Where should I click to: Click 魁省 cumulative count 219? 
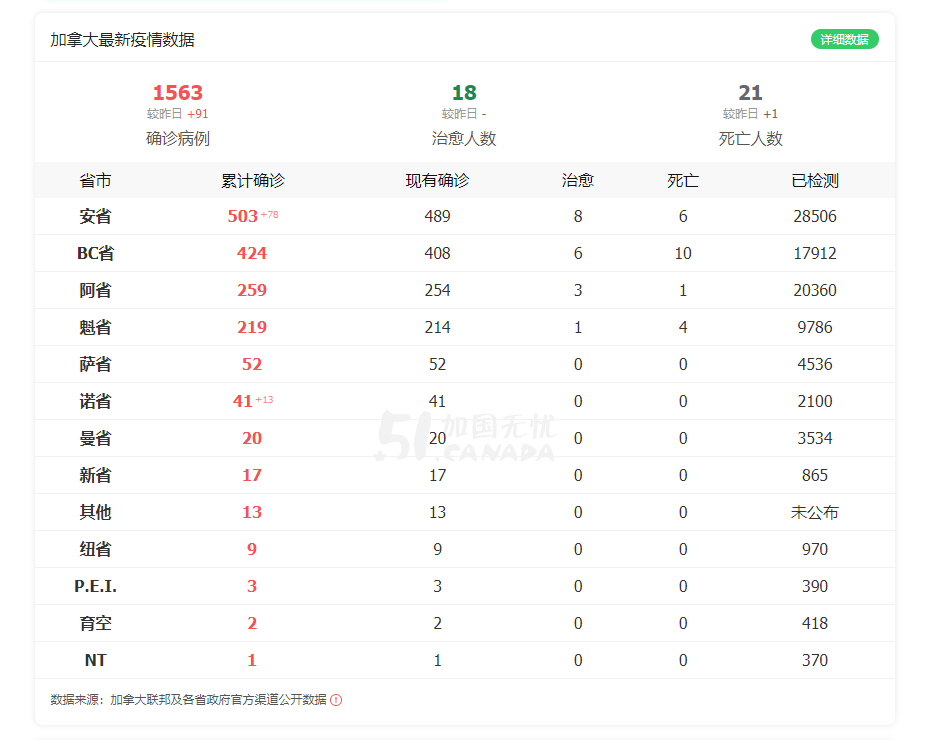pyautogui.click(x=252, y=327)
